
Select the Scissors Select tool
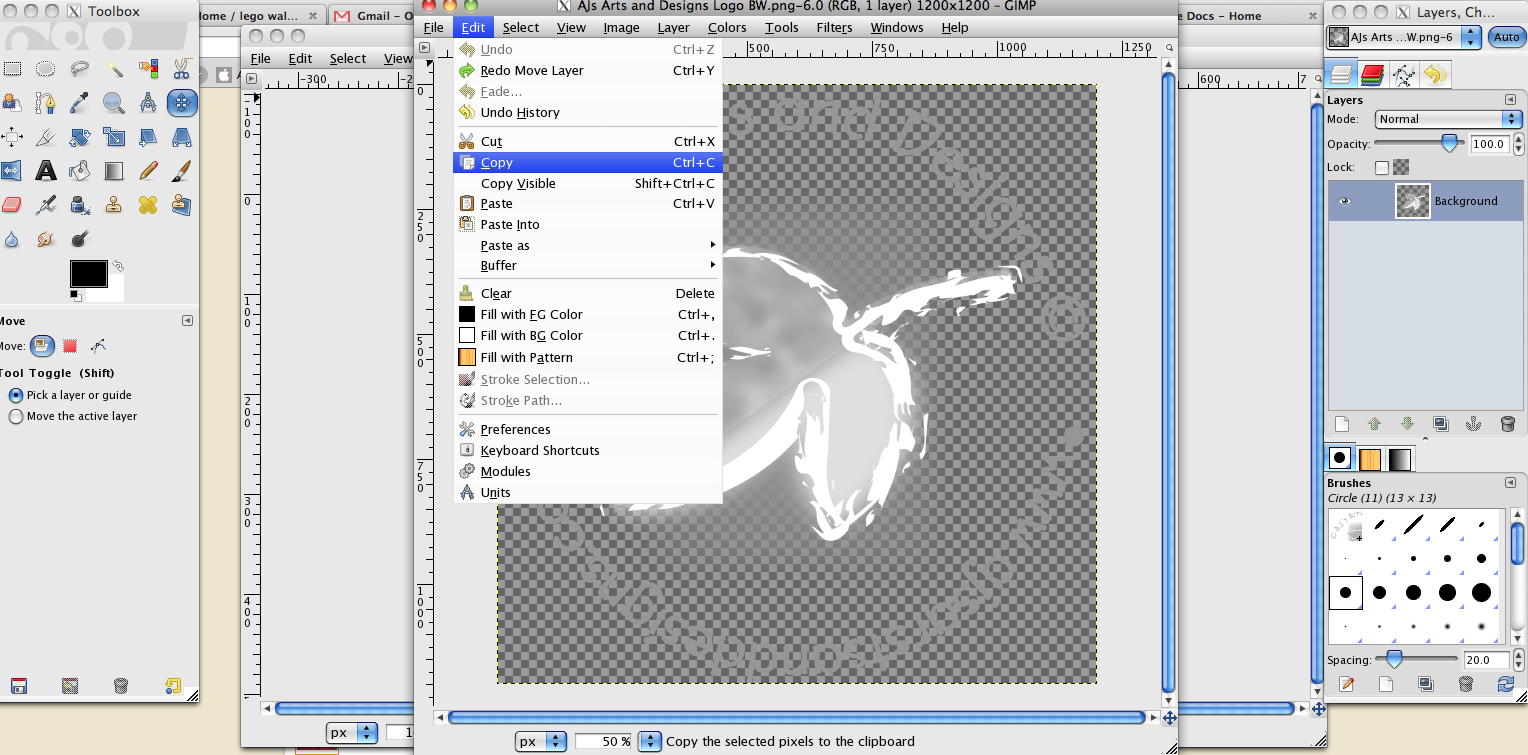tap(181, 69)
